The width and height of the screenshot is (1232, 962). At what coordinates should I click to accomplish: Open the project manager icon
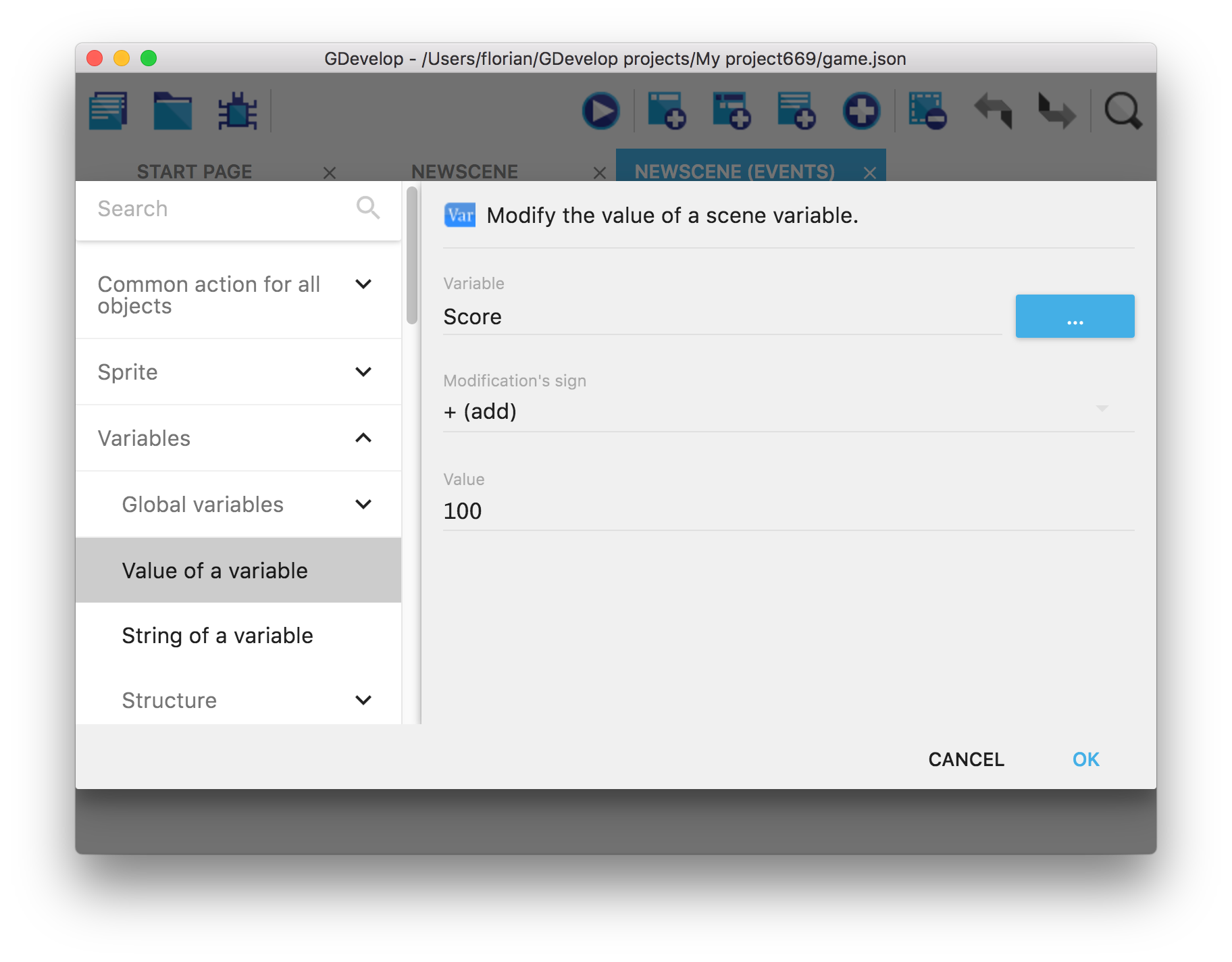click(108, 111)
